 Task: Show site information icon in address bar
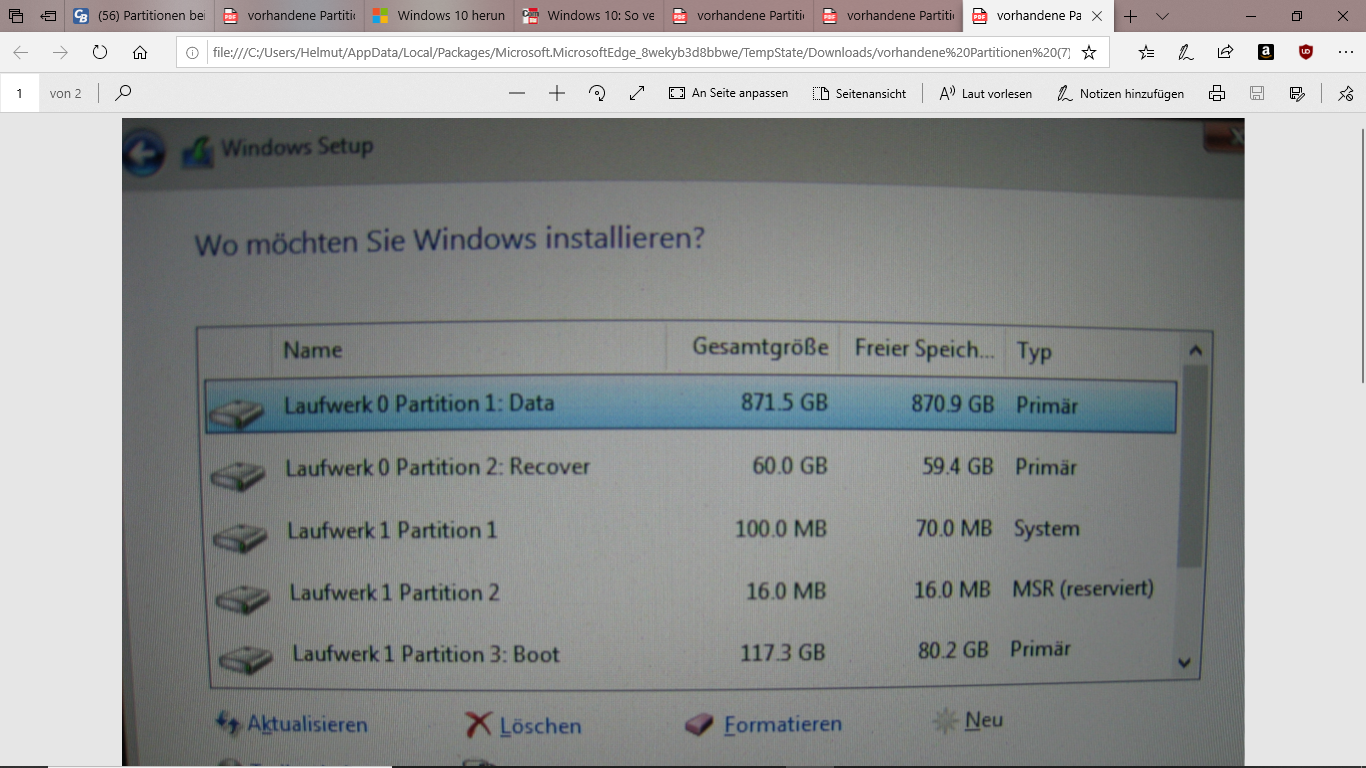[x=195, y=53]
